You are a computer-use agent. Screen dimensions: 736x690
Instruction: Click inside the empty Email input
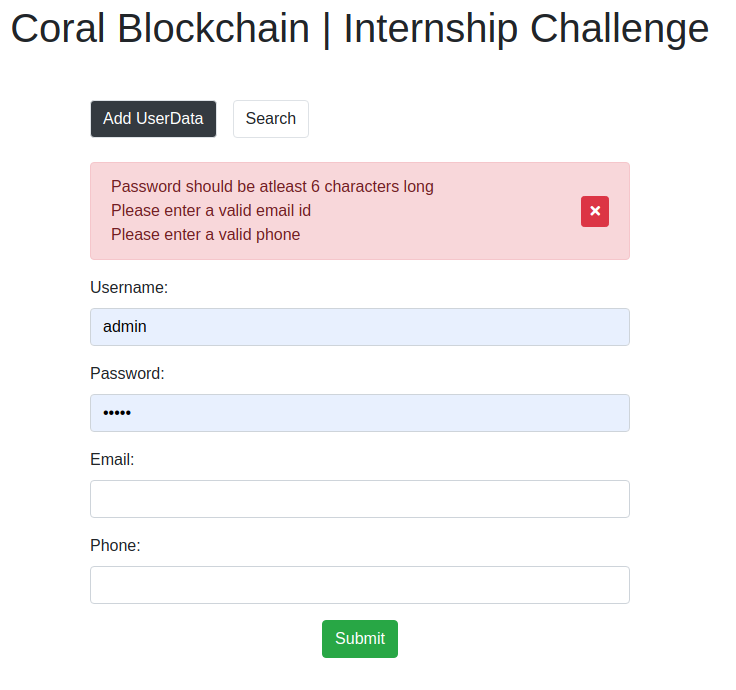point(360,498)
